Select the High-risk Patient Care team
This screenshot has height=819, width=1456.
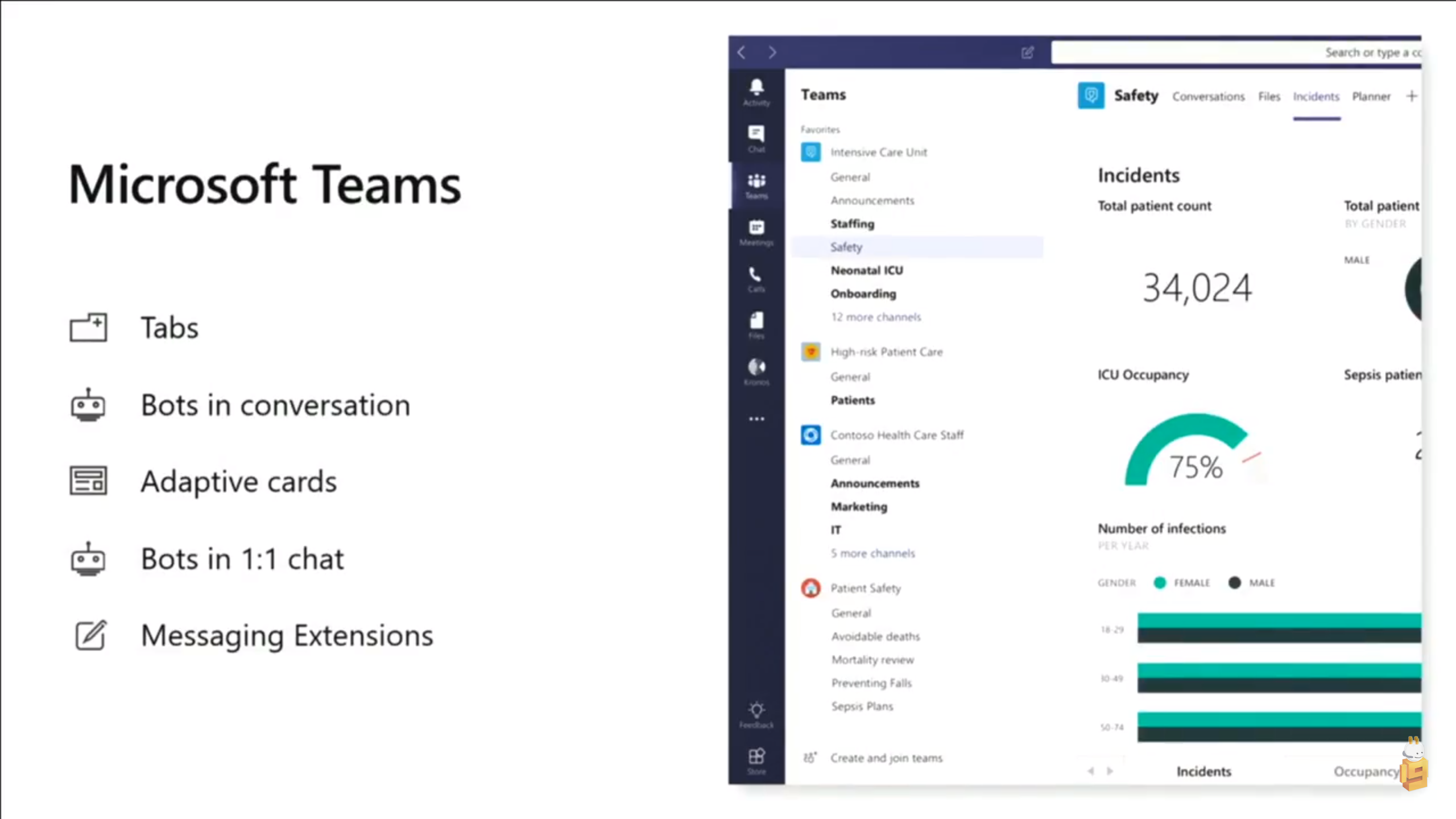pyautogui.click(x=886, y=352)
